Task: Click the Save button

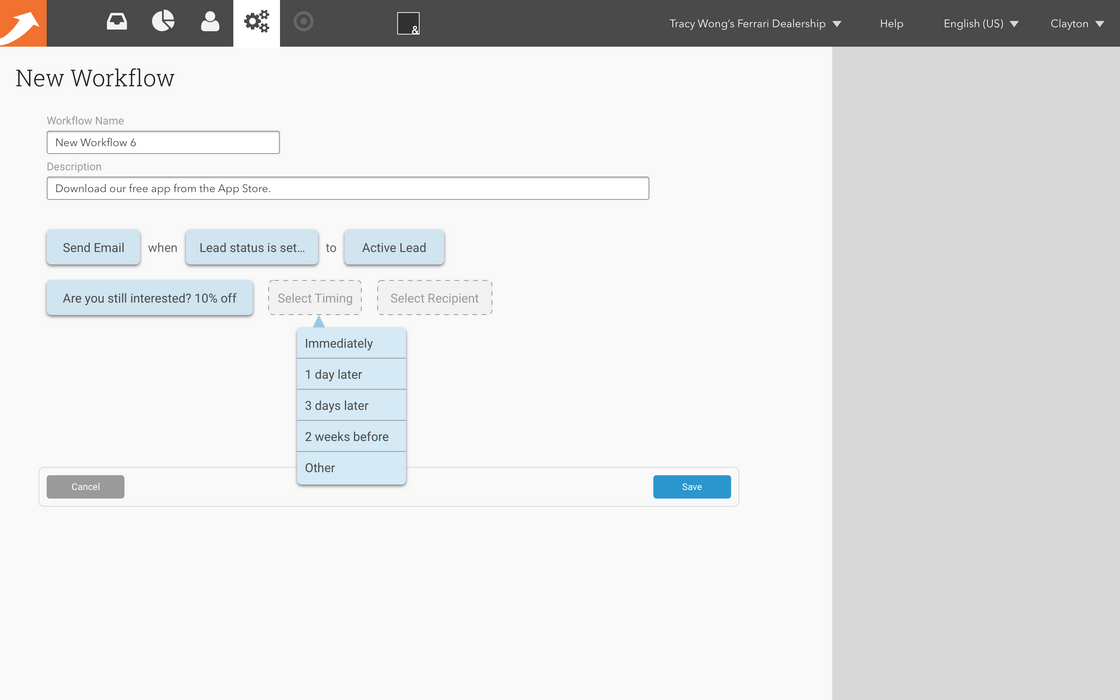Action: pyautogui.click(x=691, y=487)
